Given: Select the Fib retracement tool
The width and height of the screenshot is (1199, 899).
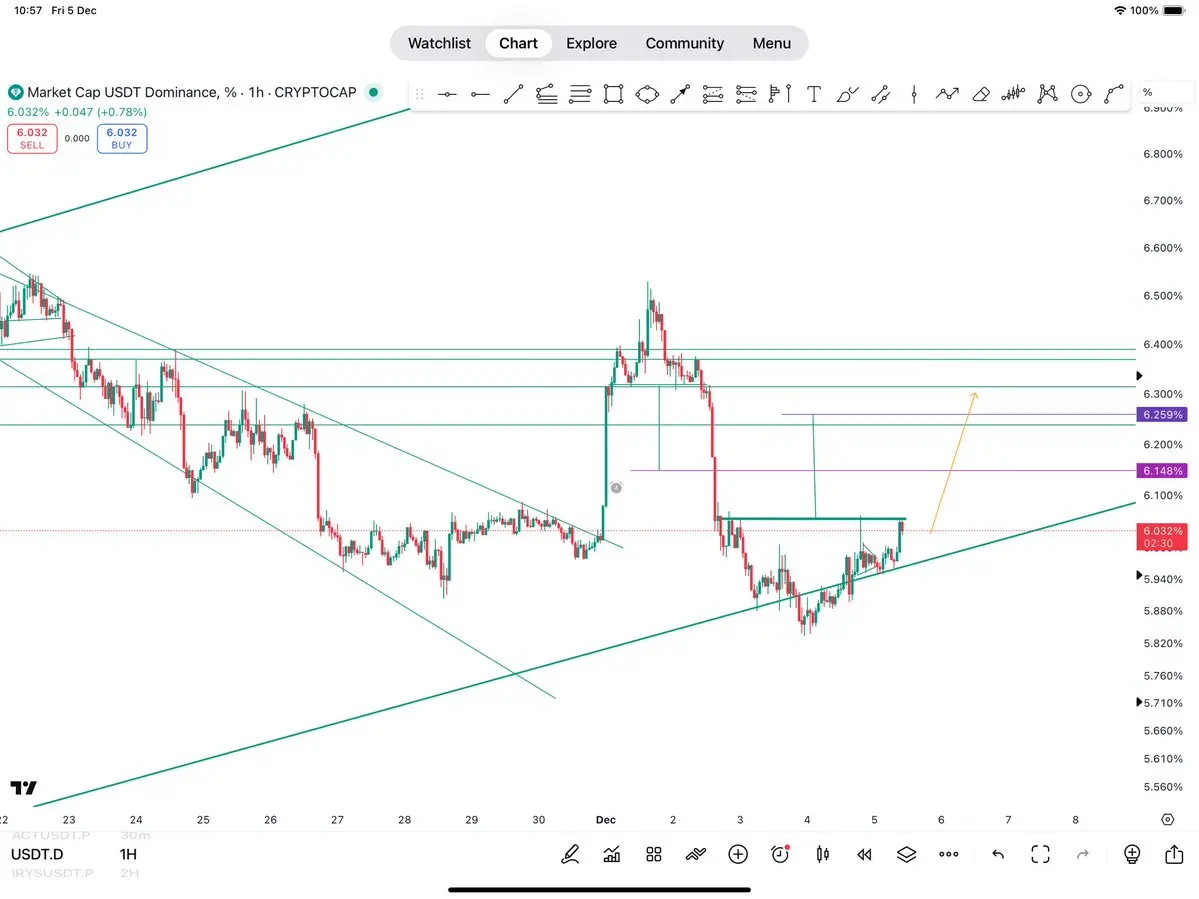Looking at the screenshot, I should (713, 94).
